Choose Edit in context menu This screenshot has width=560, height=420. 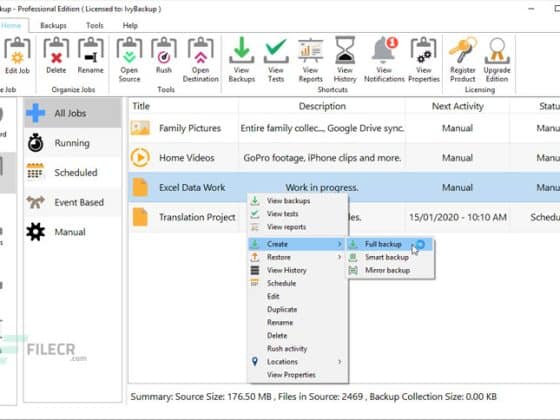click(x=298, y=296)
